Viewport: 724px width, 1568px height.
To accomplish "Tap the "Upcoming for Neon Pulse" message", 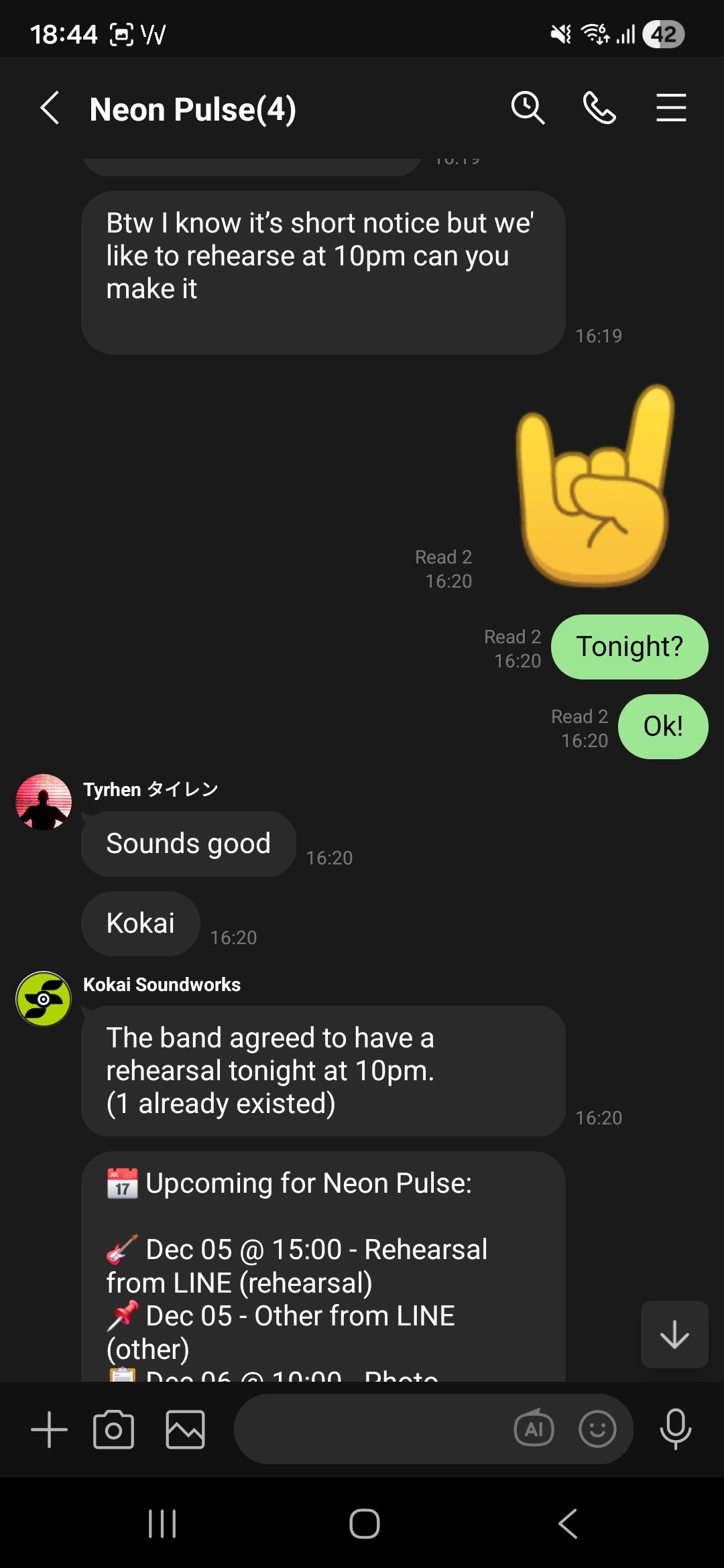I will pyautogui.click(x=323, y=1266).
